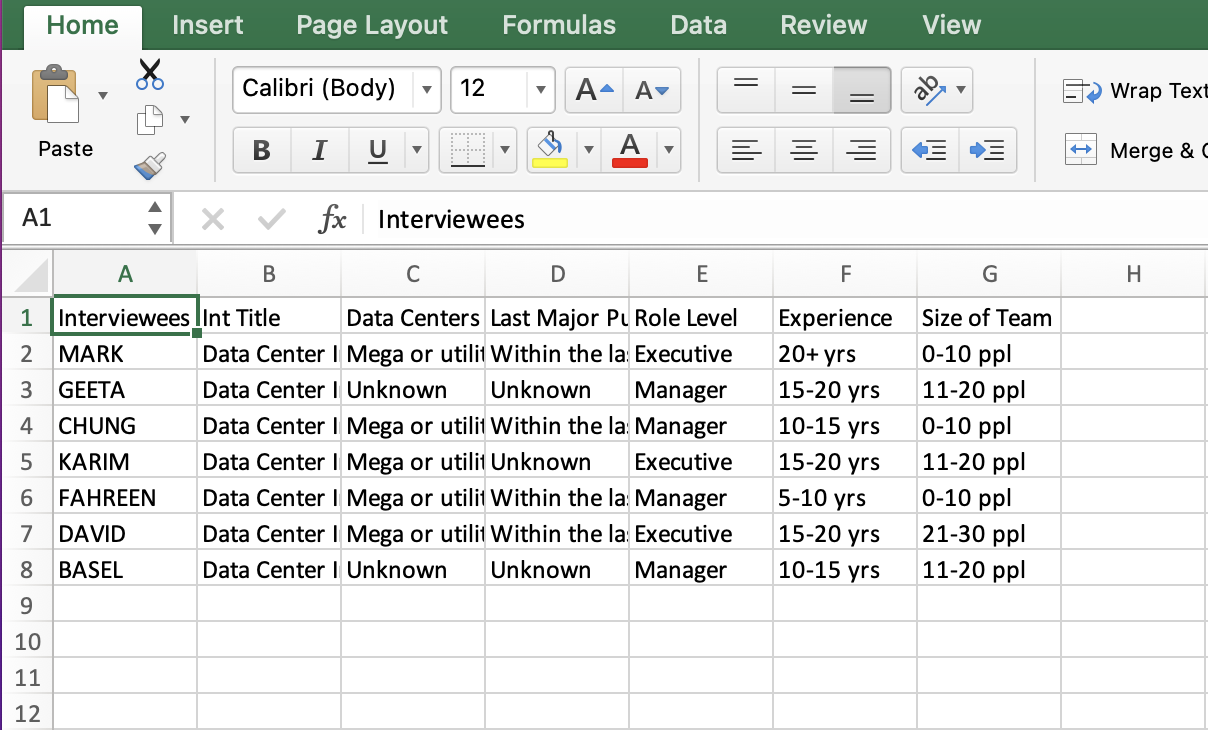This screenshot has width=1208, height=730.
Task: Align text to middle vertically
Action: [x=803, y=91]
